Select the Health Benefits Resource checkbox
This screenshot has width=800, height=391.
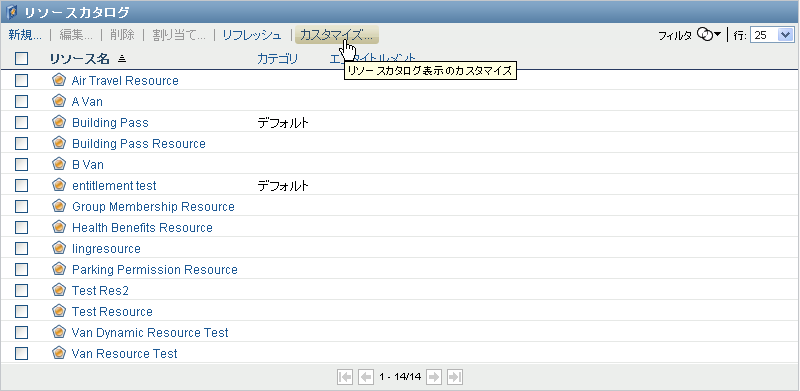point(21,227)
